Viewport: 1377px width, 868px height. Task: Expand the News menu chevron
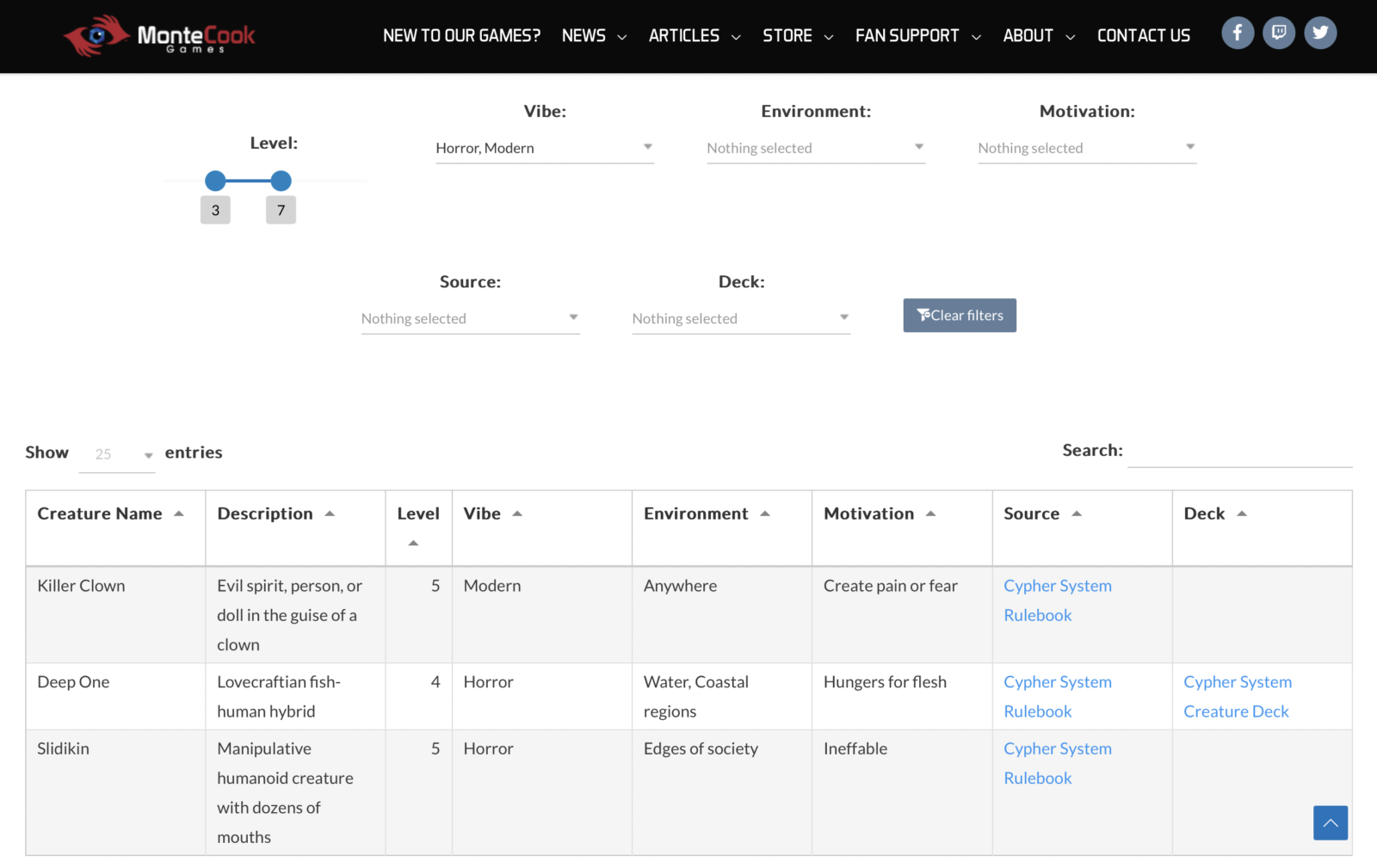[622, 37]
